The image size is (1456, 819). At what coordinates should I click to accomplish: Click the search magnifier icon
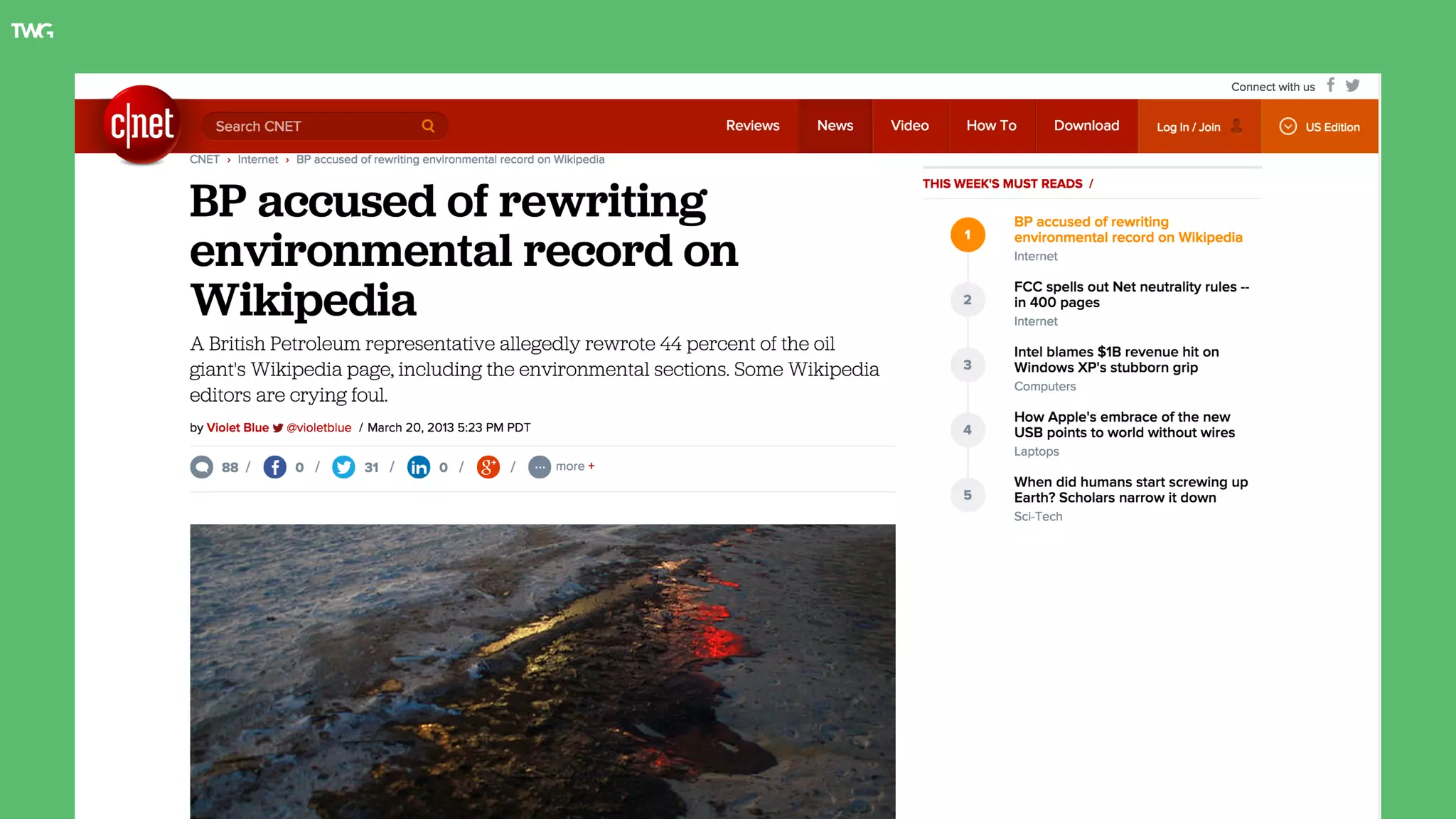click(428, 126)
